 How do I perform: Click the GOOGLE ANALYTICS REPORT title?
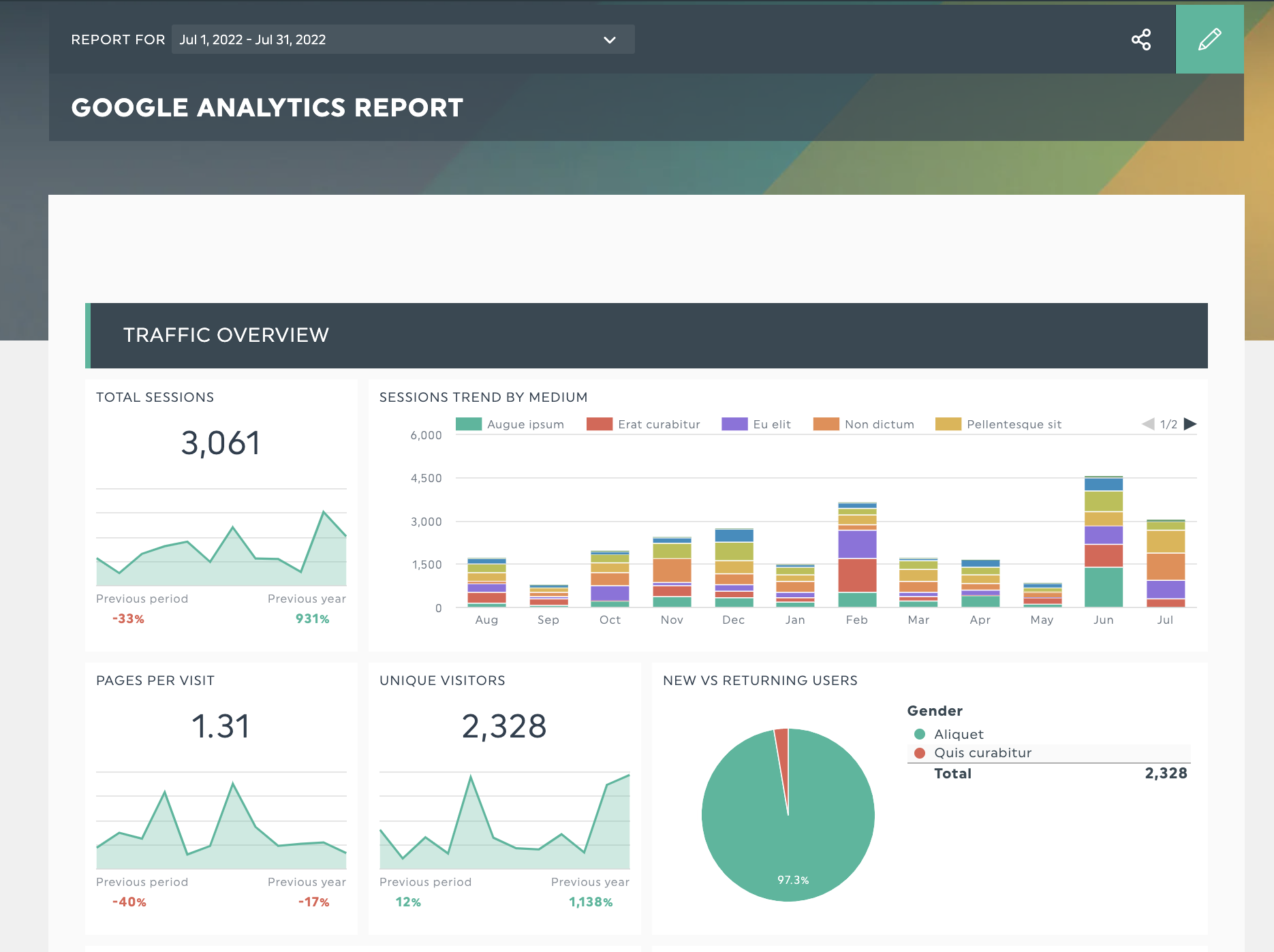tap(268, 107)
